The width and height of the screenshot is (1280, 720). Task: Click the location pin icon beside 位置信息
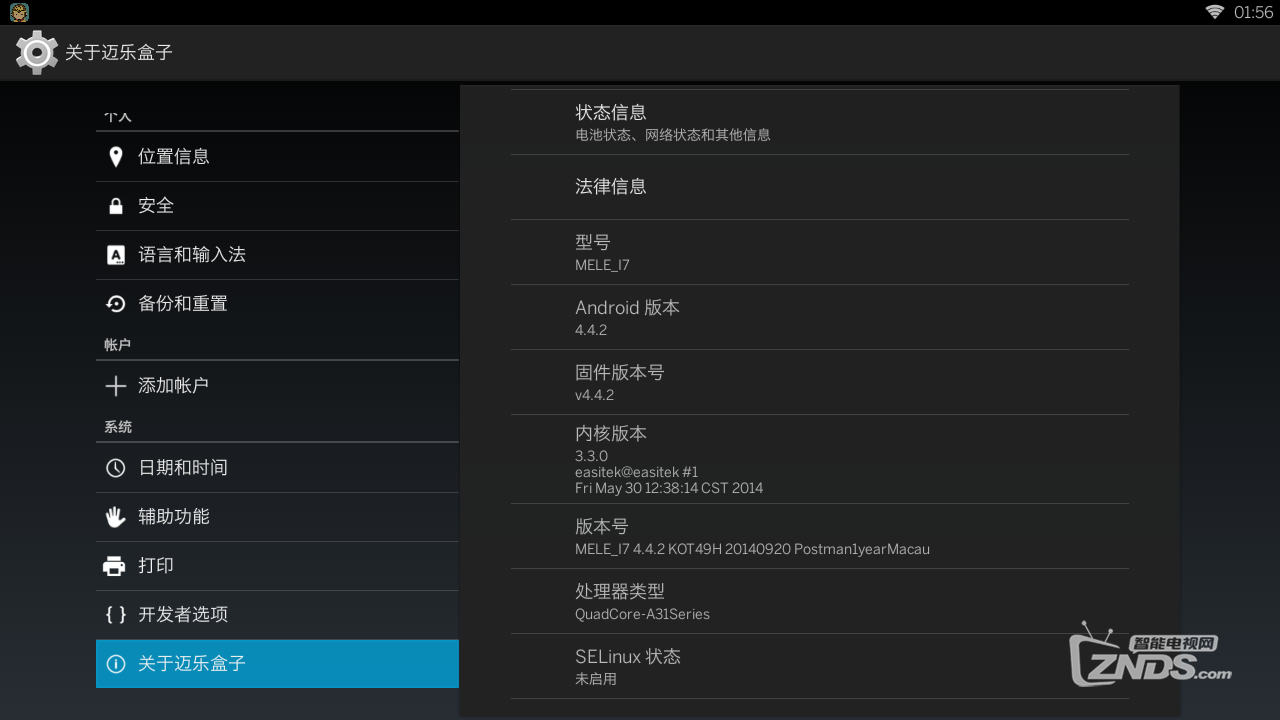click(x=116, y=157)
